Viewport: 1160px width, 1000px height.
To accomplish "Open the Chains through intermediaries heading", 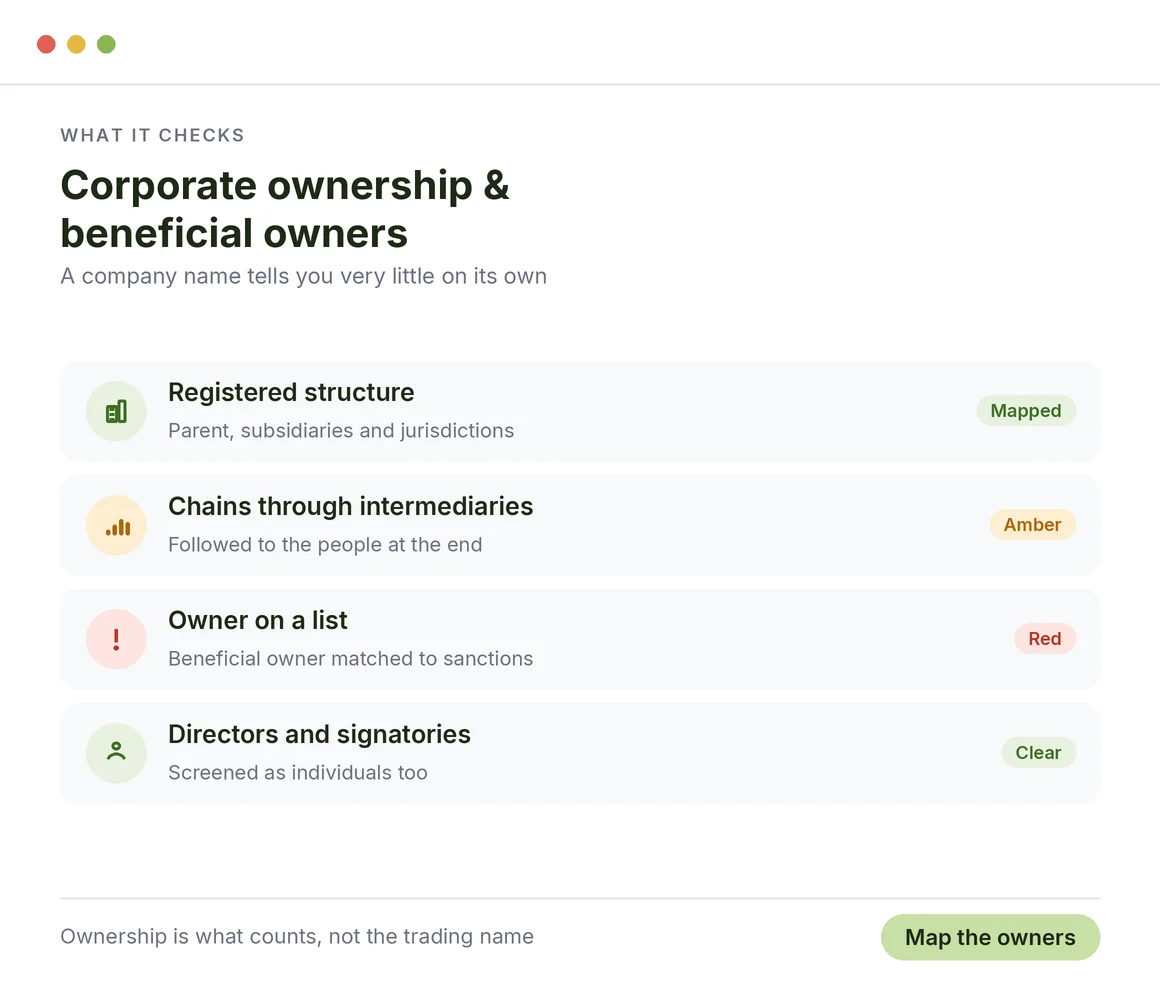I will tap(351, 506).
